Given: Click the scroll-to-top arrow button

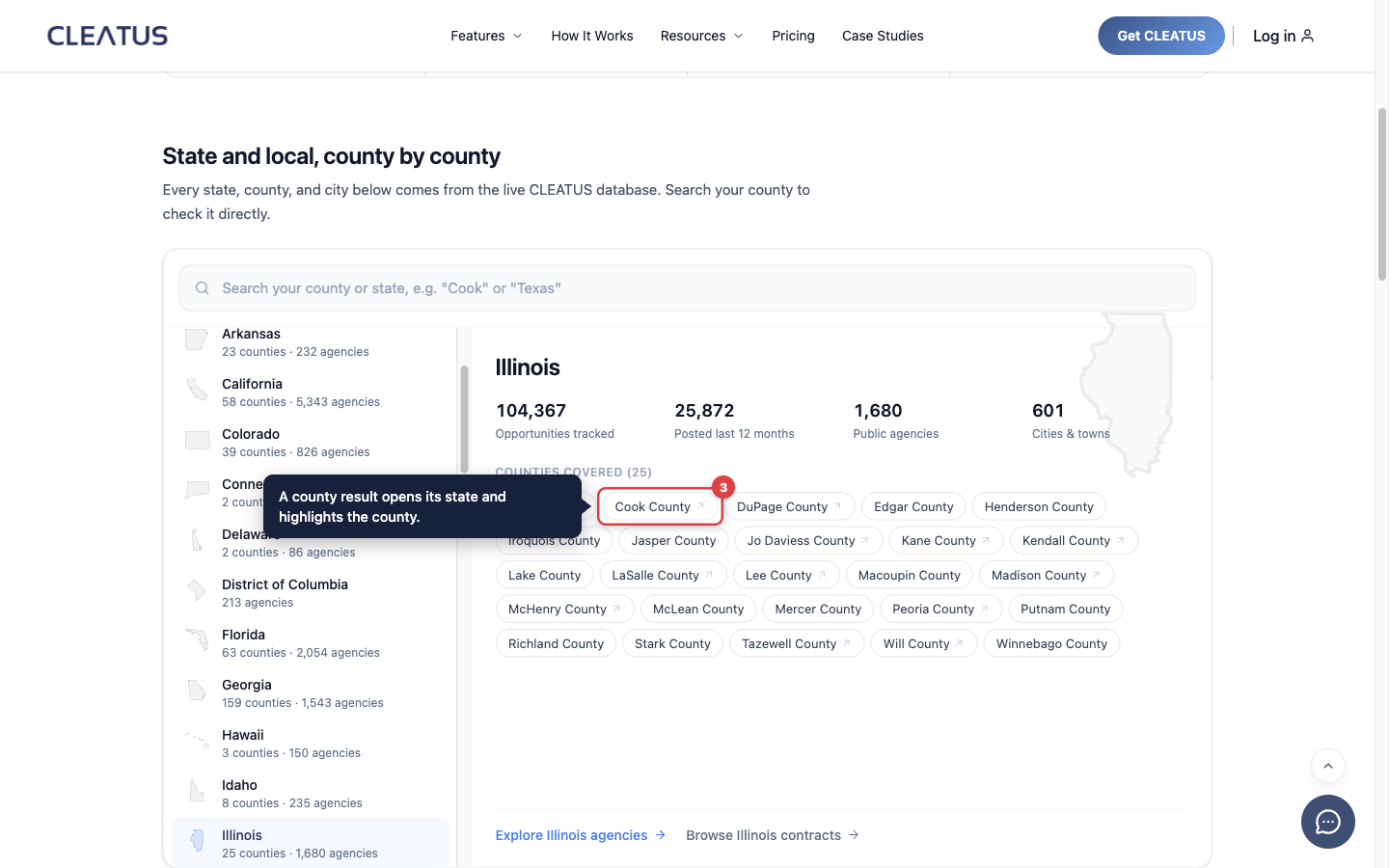Looking at the screenshot, I should [x=1328, y=766].
